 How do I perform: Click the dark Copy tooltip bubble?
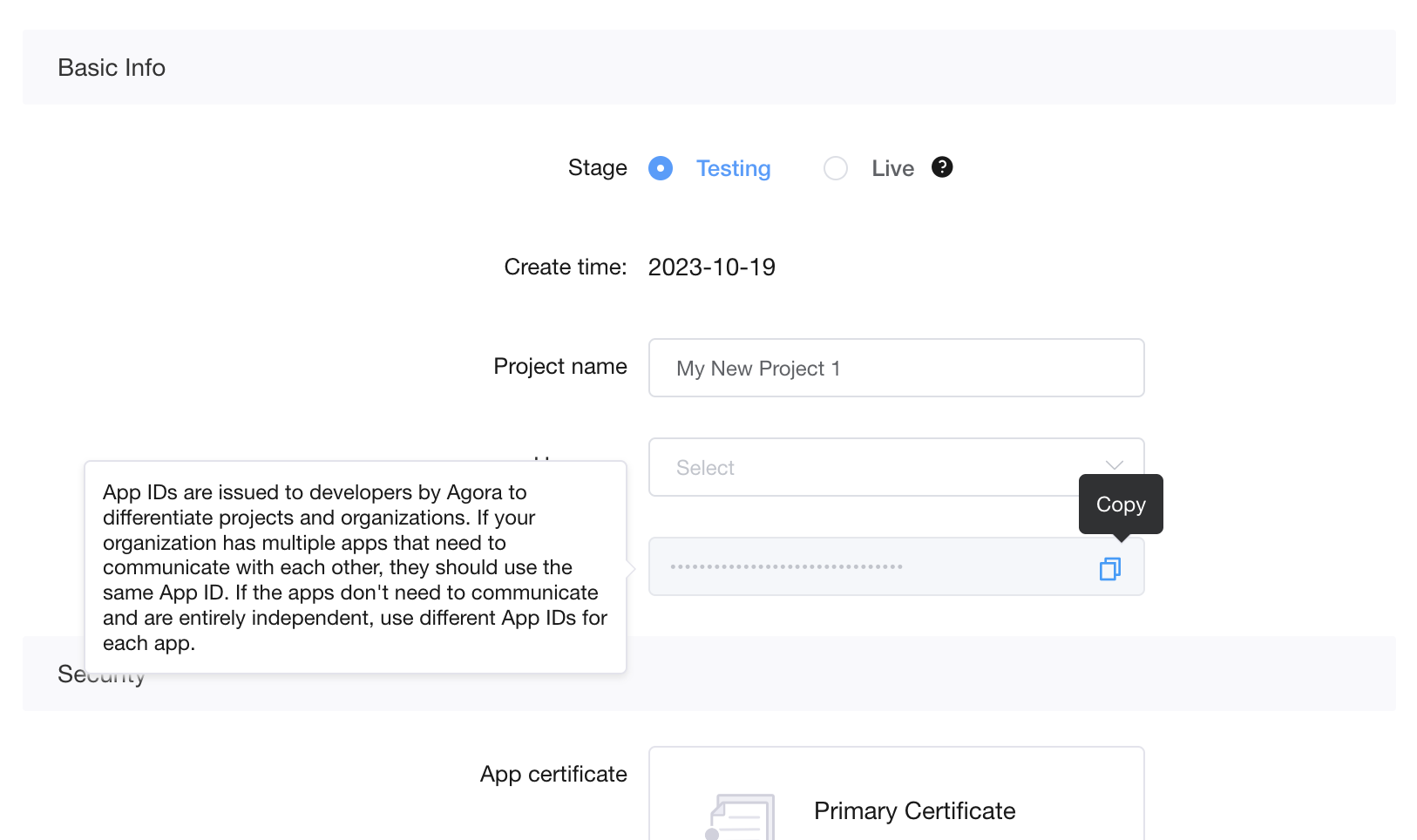(x=1120, y=505)
